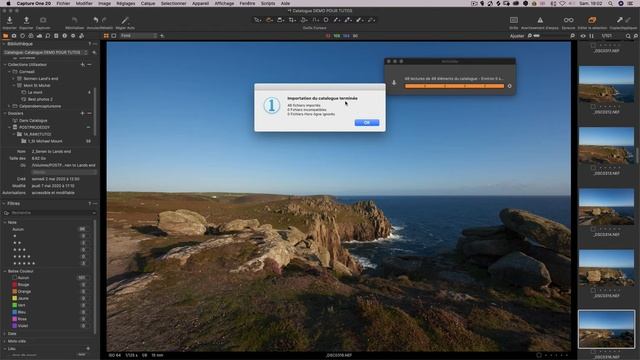The width and height of the screenshot is (640, 360).
Task: Select the Keystone cursor tool
Action: click(316, 20)
